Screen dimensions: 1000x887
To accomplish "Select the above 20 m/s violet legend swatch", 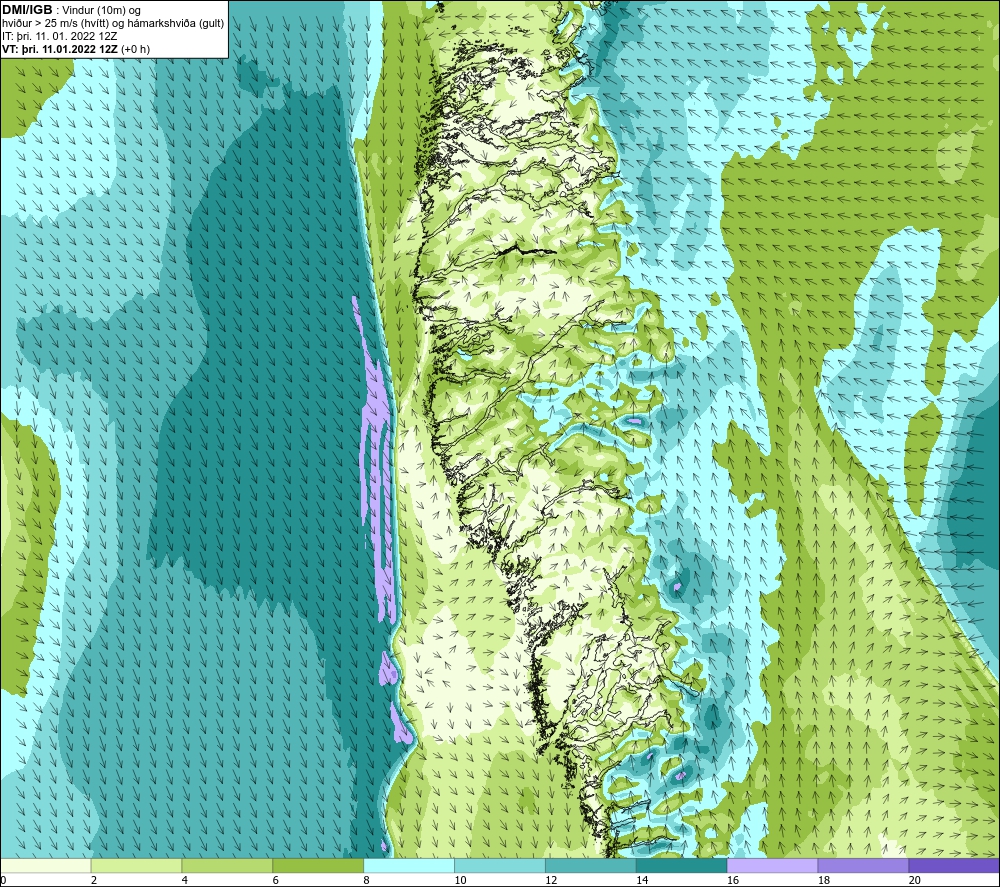I will pos(954,866).
